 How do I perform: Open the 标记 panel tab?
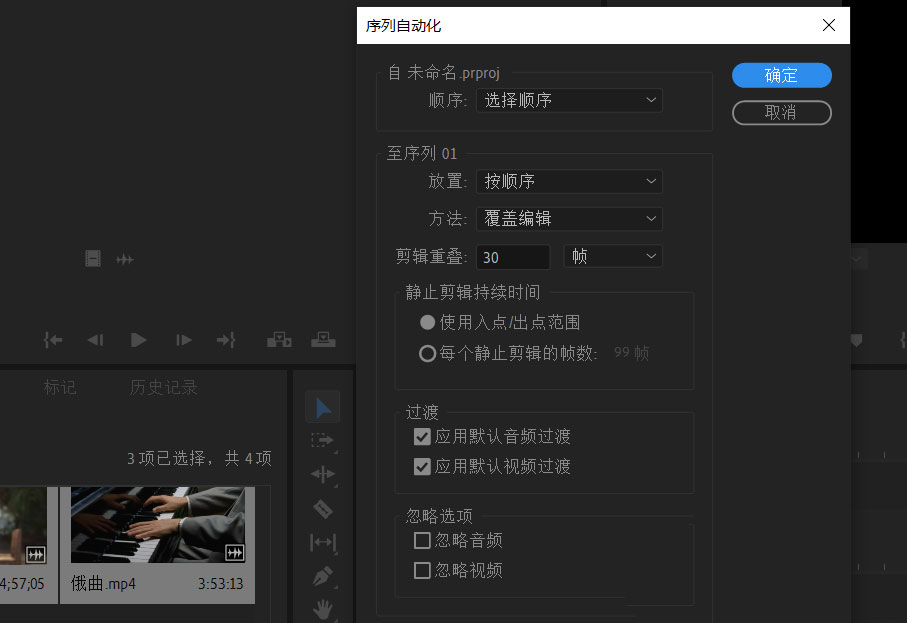[x=60, y=388]
